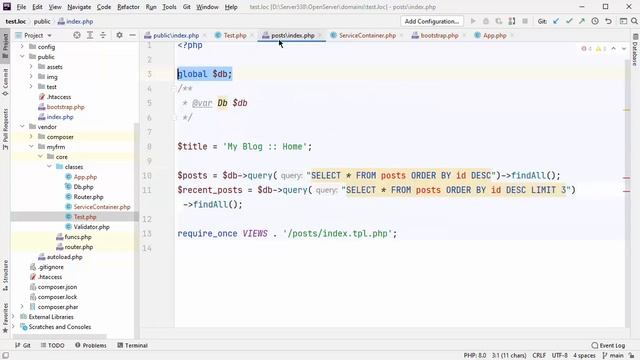Click the Run configuration play icon
Screen dimensions: 640x360
(473, 21)
